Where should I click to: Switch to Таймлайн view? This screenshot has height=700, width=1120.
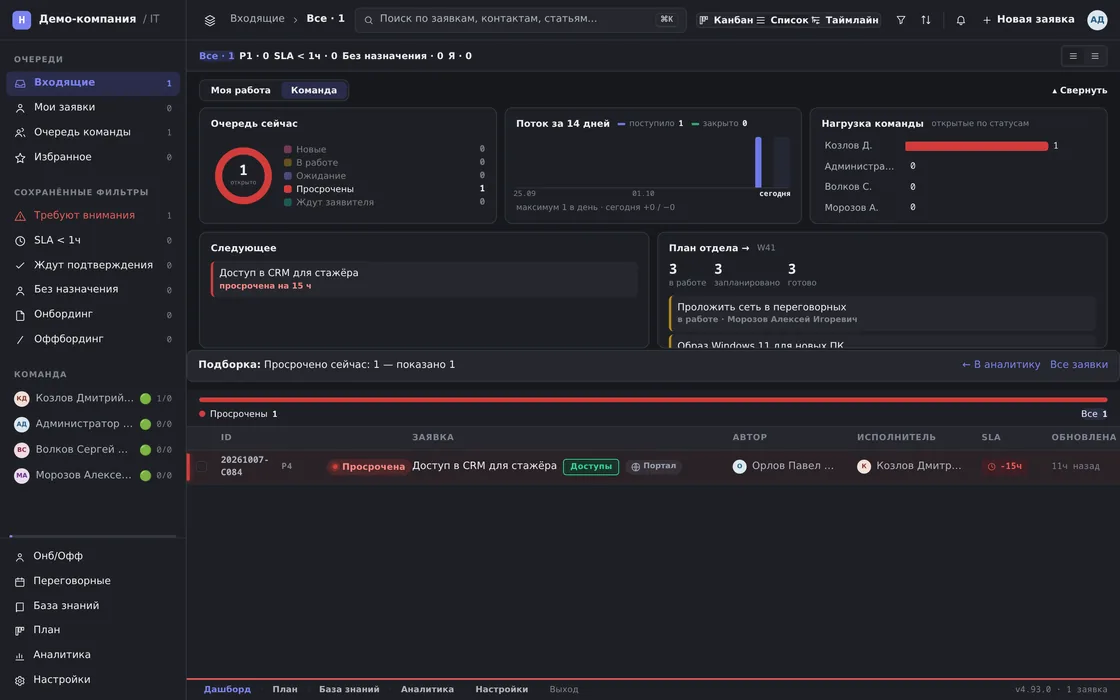click(x=845, y=20)
